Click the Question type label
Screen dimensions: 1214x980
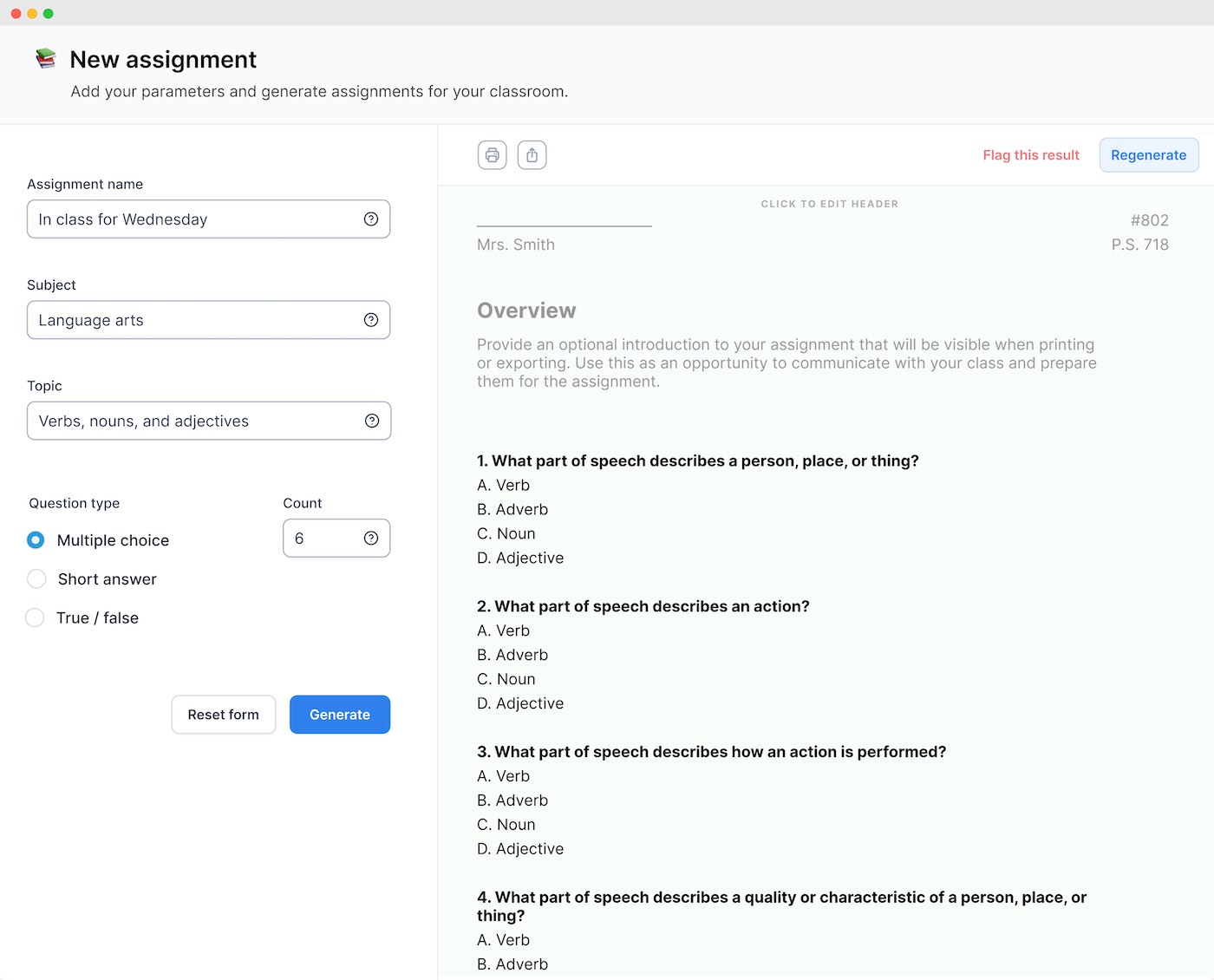tap(75, 503)
